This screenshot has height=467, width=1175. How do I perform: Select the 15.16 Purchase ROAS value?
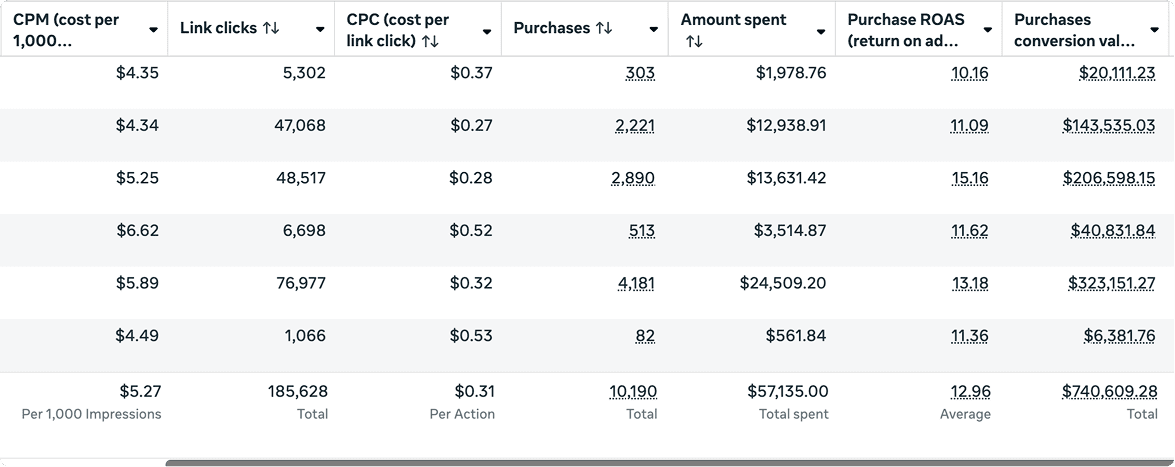[x=970, y=178]
